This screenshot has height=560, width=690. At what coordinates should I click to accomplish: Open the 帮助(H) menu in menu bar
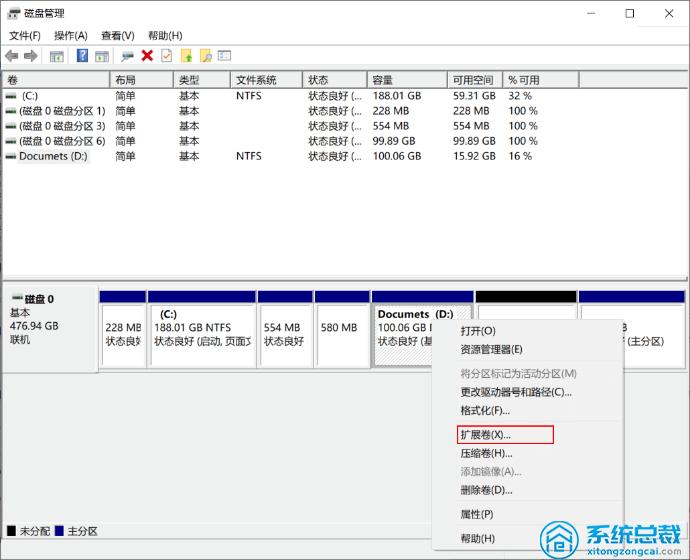165,36
